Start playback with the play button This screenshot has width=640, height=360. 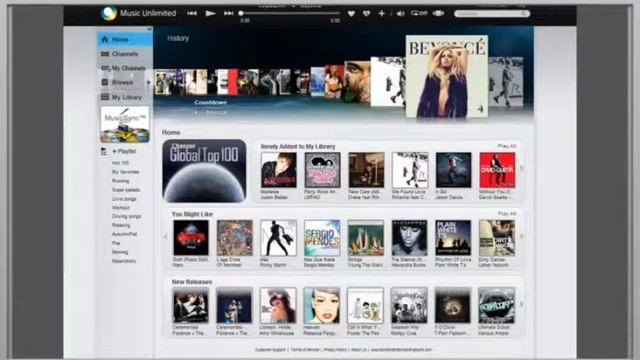coord(211,13)
